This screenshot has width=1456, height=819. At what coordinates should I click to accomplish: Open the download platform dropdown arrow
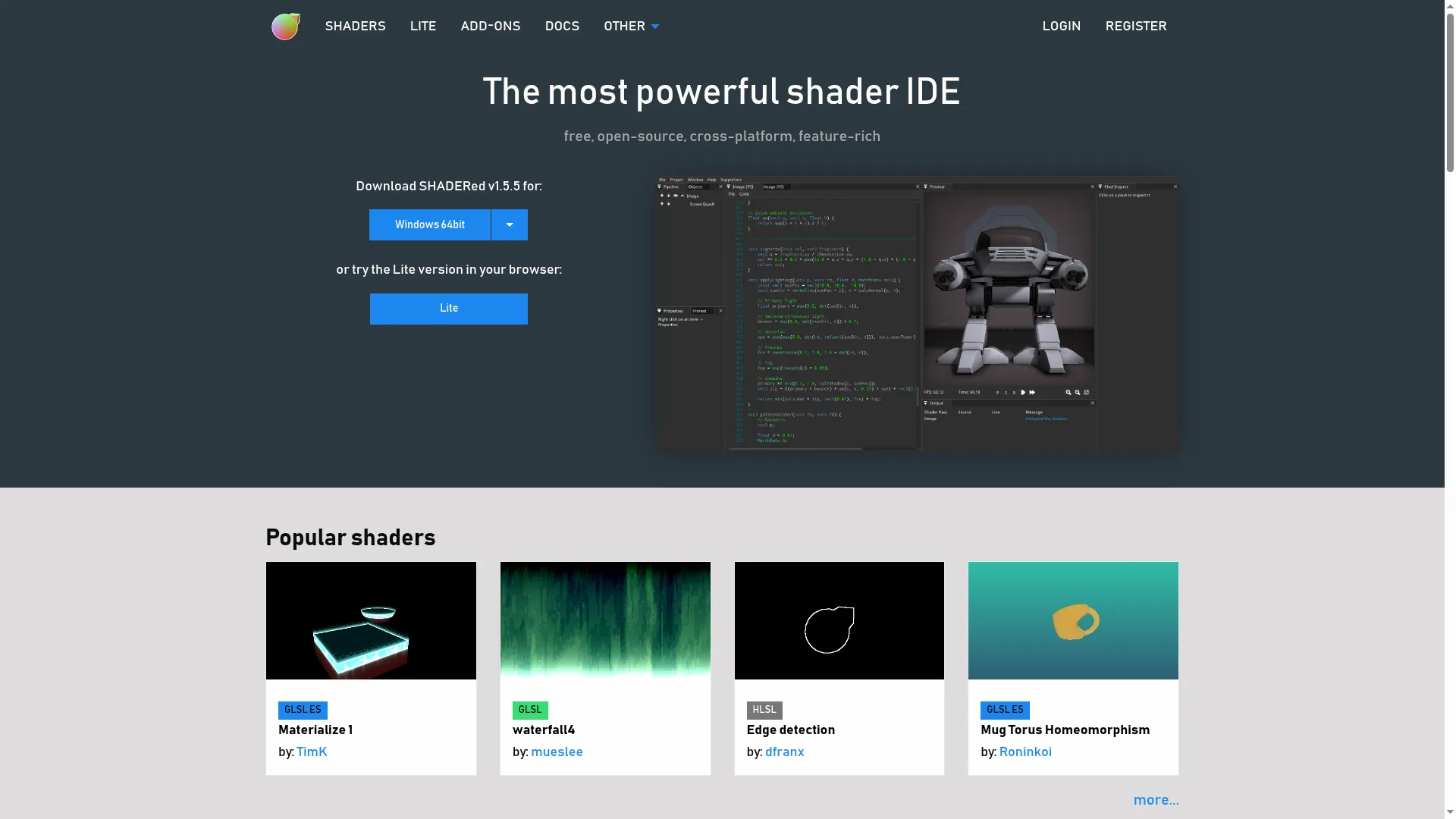[510, 225]
